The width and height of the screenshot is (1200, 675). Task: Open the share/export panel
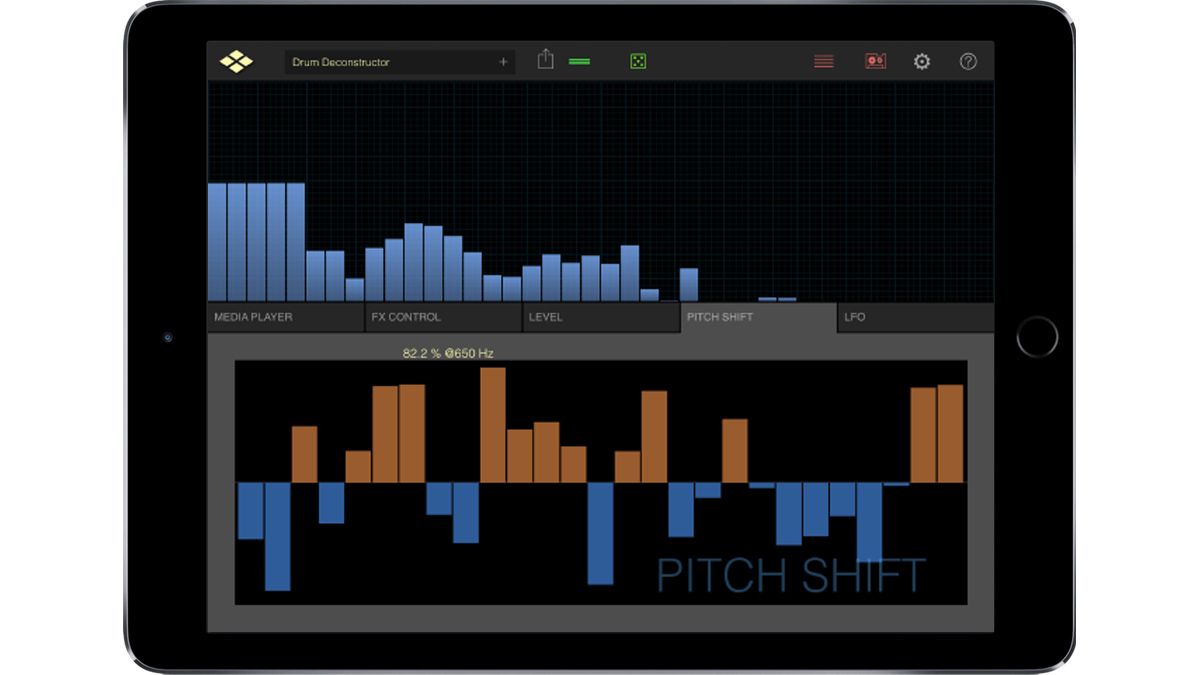pyautogui.click(x=545, y=60)
